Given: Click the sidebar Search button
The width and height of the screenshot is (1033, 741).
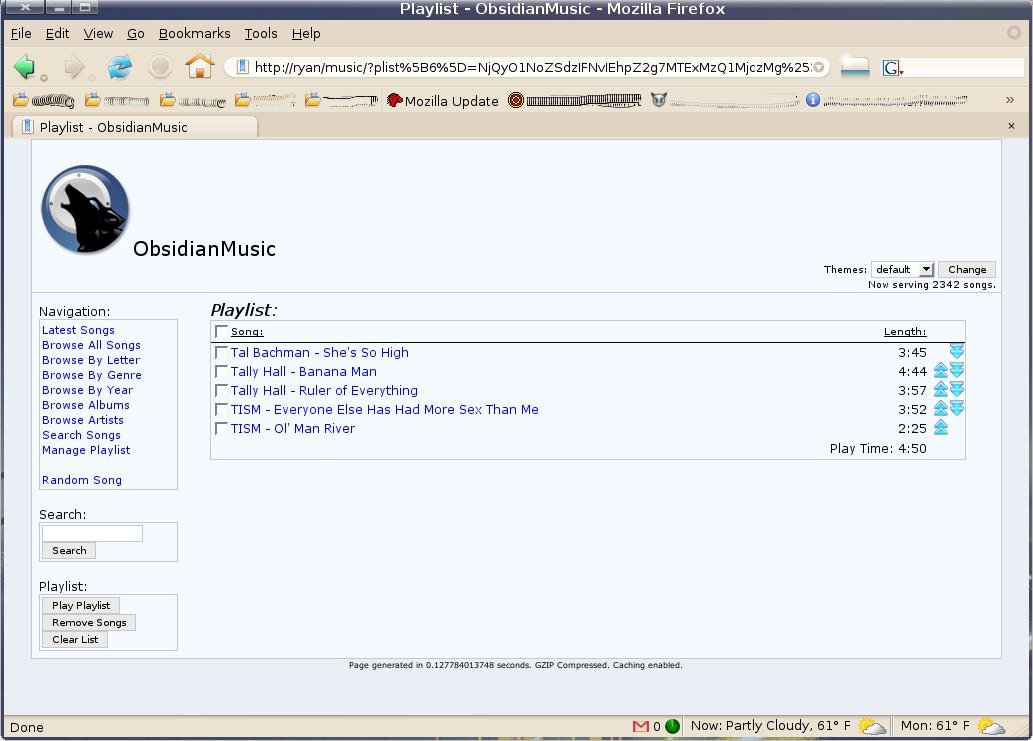Looking at the screenshot, I should pos(69,551).
